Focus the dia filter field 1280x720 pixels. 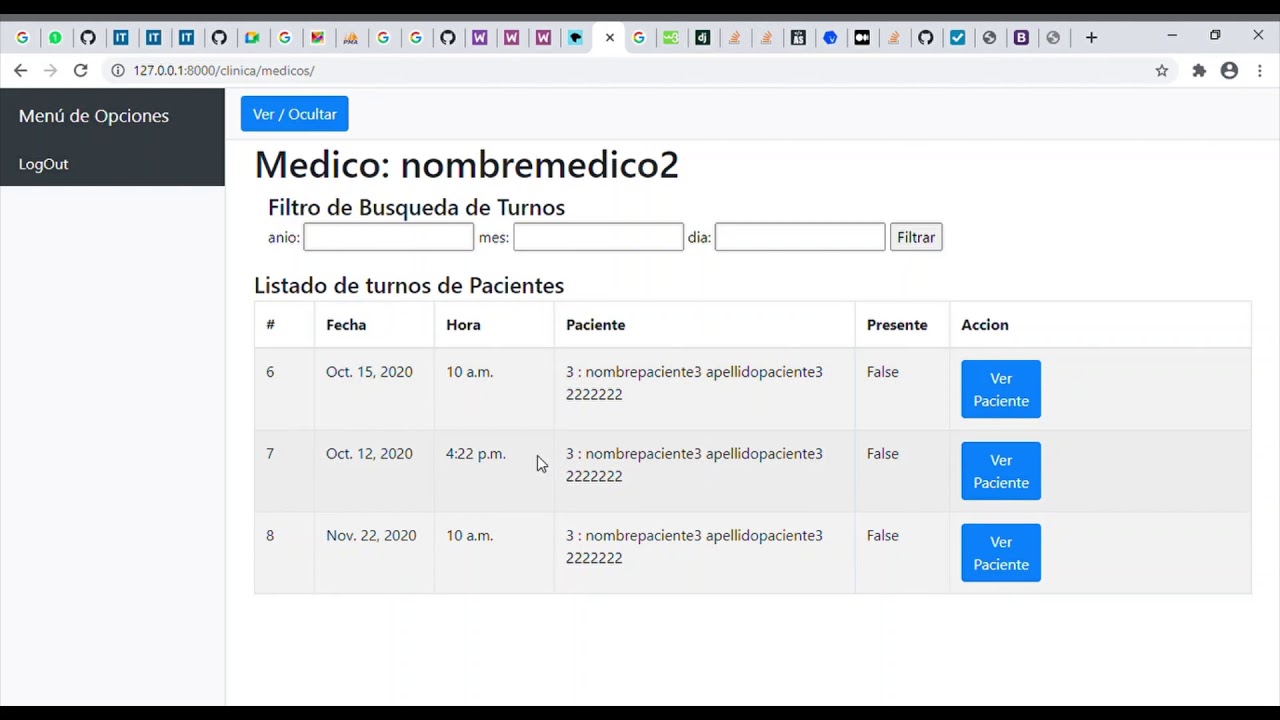click(x=800, y=237)
